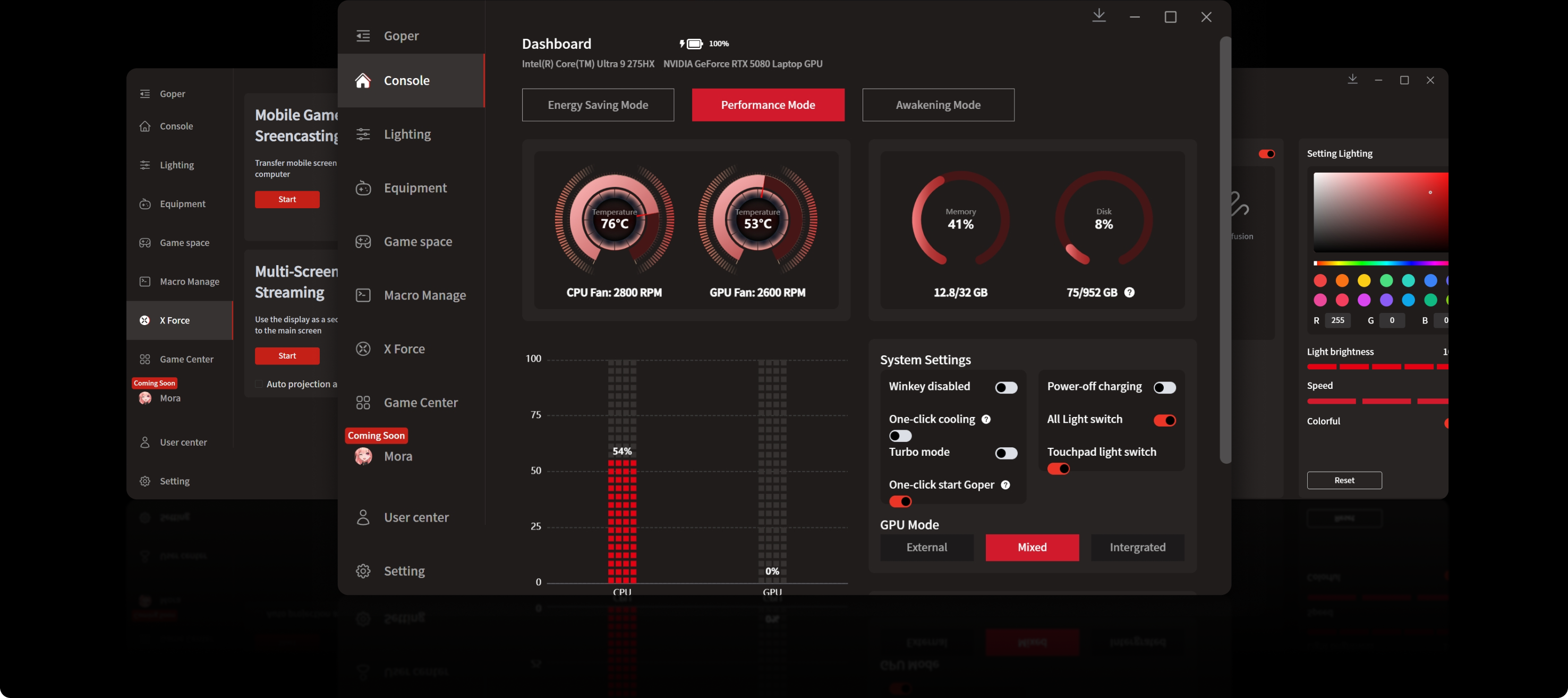Enable the Winkey disabled toggle
The image size is (1568, 698).
(1005, 388)
